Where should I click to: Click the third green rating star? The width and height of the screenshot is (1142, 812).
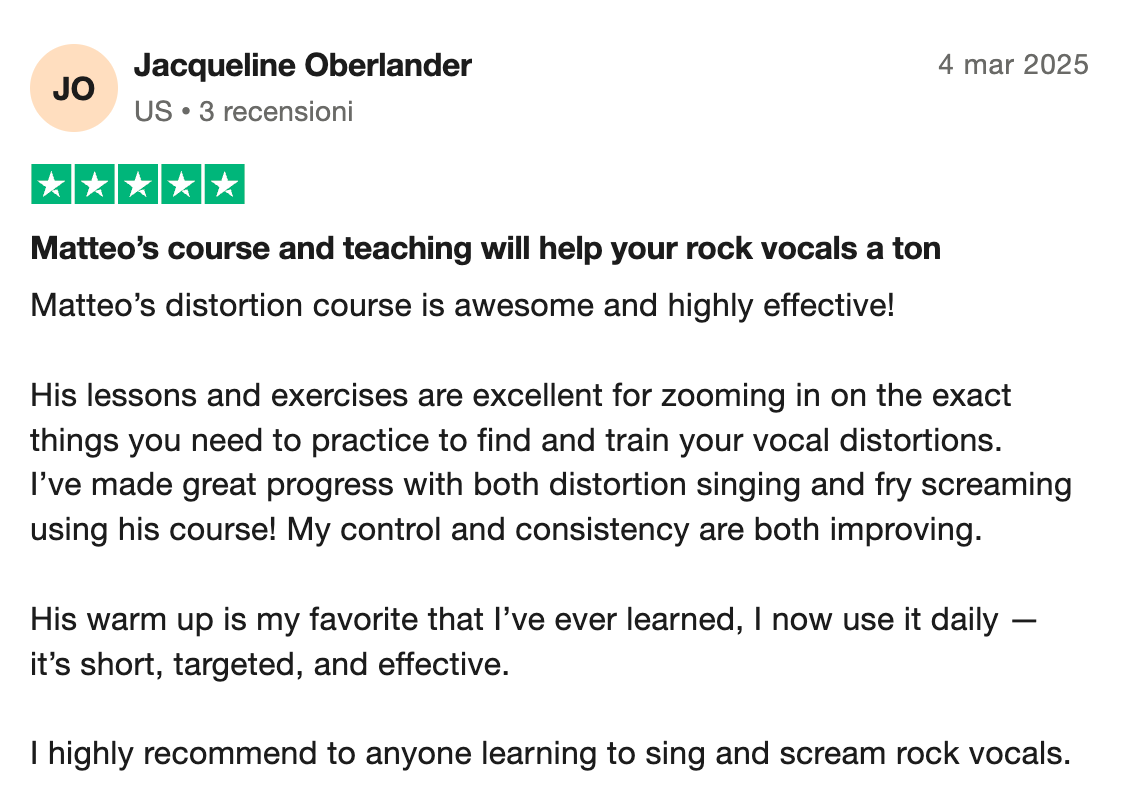point(138,184)
